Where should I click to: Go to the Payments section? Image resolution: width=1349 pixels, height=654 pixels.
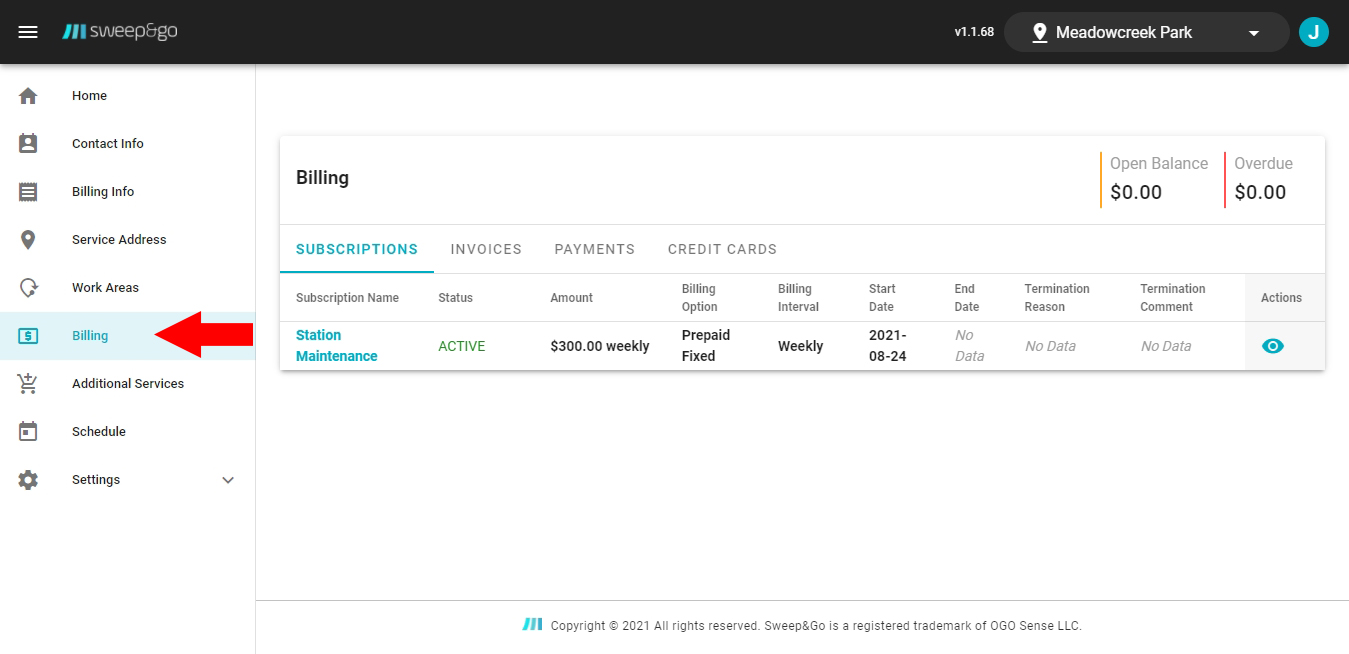pyautogui.click(x=594, y=248)
